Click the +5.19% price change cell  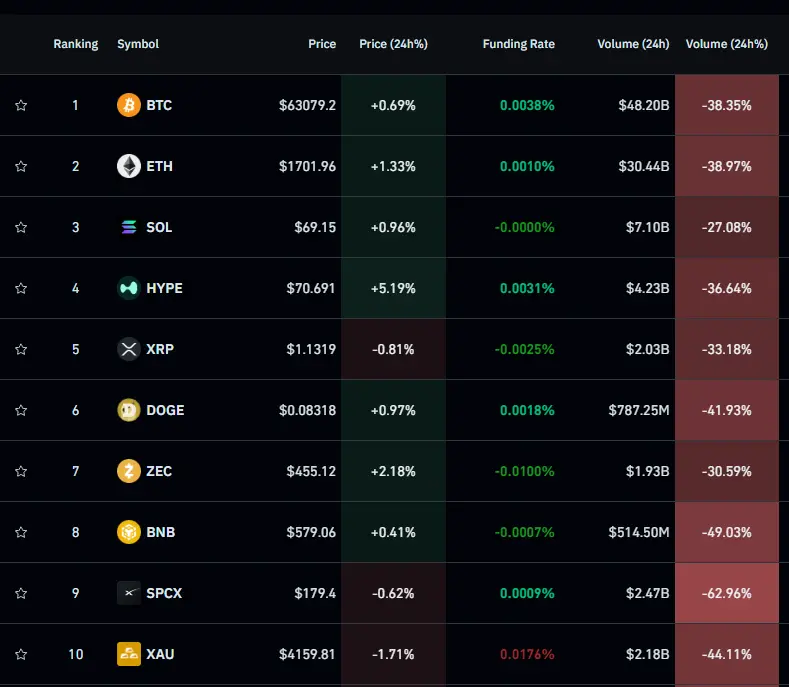pyautogui.click(x=393, y=288)
